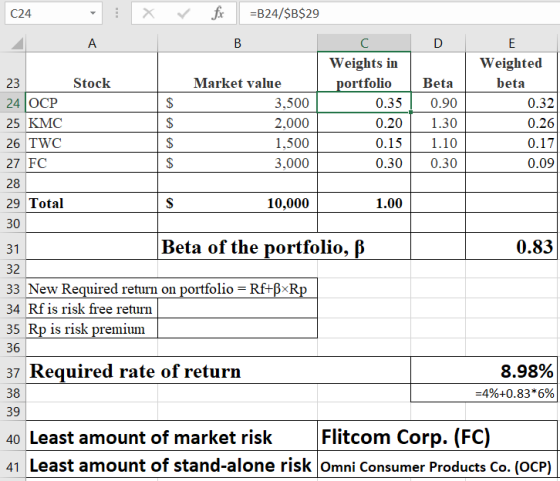Click the weight 0.35 cell

(x=364, y=103)
